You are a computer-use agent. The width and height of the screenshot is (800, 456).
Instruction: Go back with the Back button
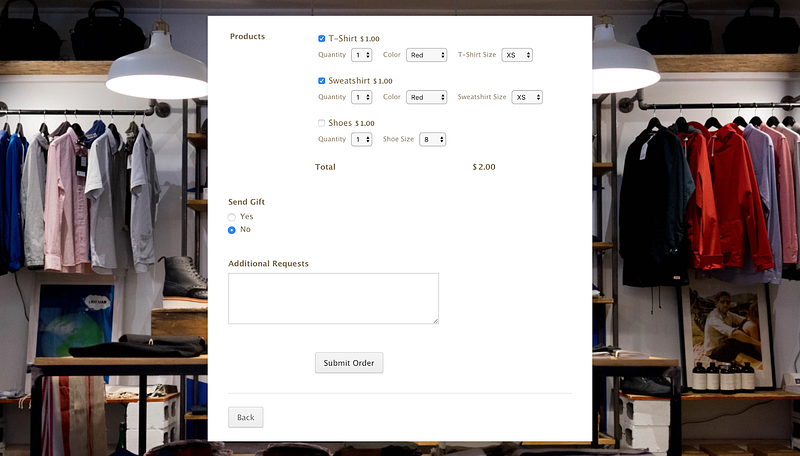[x=245, y=417]
